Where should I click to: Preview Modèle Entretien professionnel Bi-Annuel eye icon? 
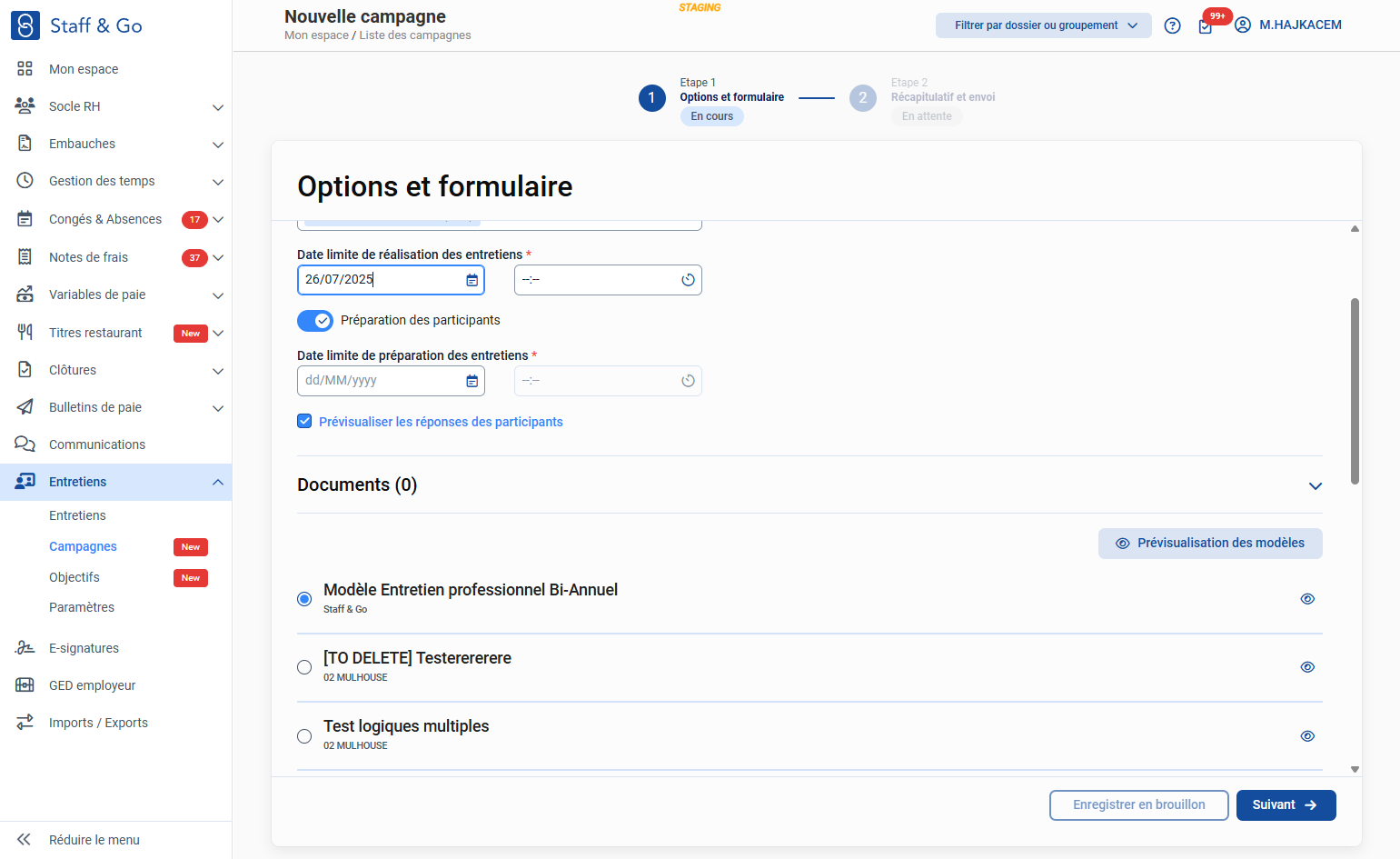[x=1307, y=599]
